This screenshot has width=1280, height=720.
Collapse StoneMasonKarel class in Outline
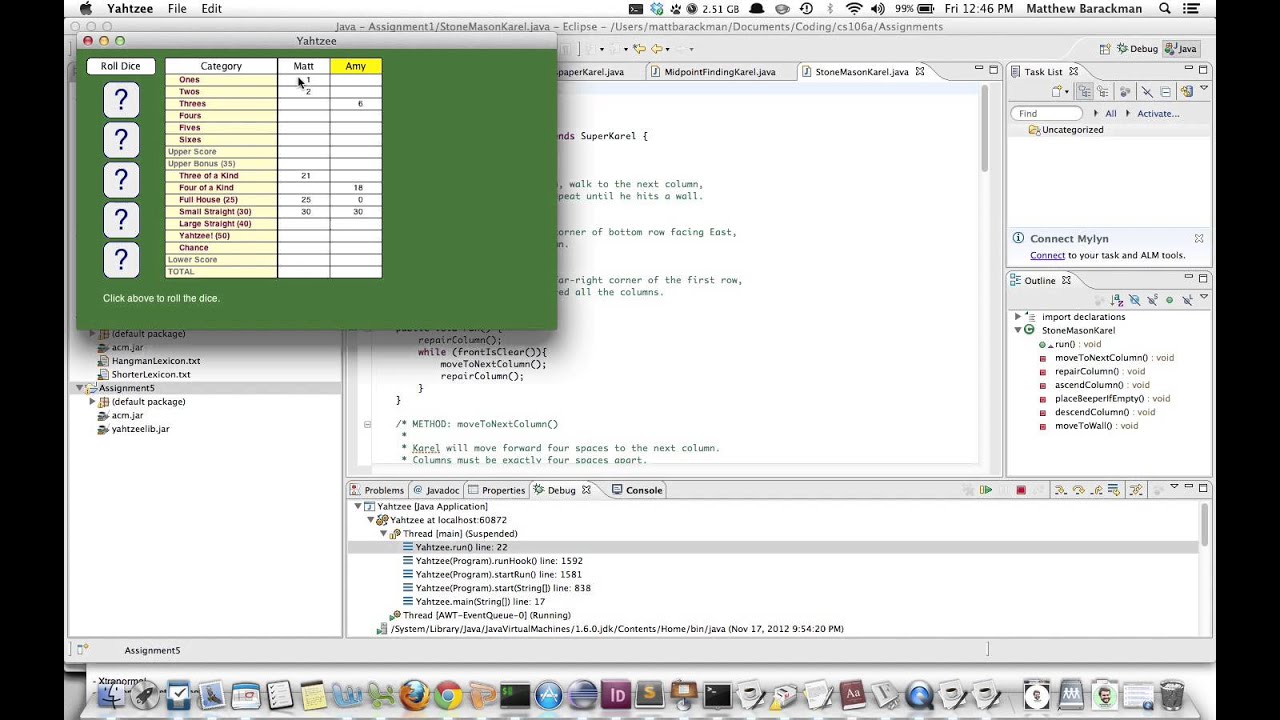(1018, 330)
